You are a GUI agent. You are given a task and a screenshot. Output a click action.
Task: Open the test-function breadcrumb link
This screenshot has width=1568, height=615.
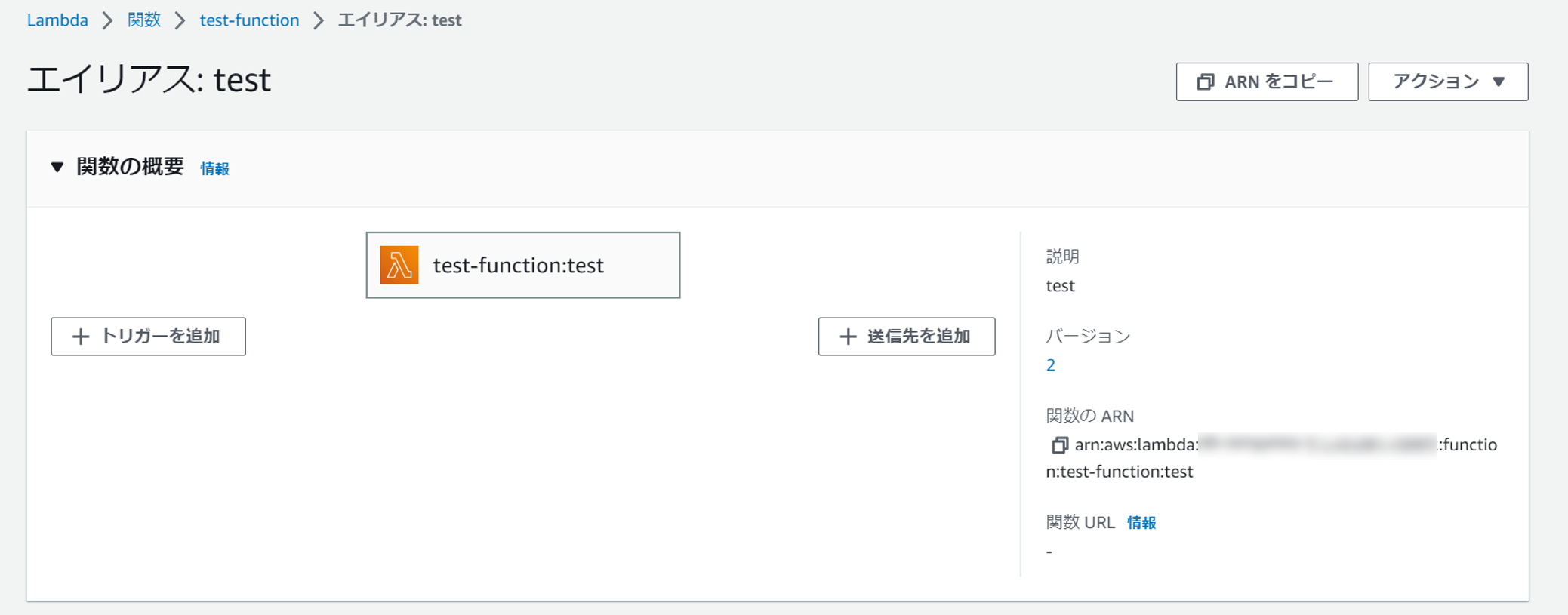pos(249,20)
